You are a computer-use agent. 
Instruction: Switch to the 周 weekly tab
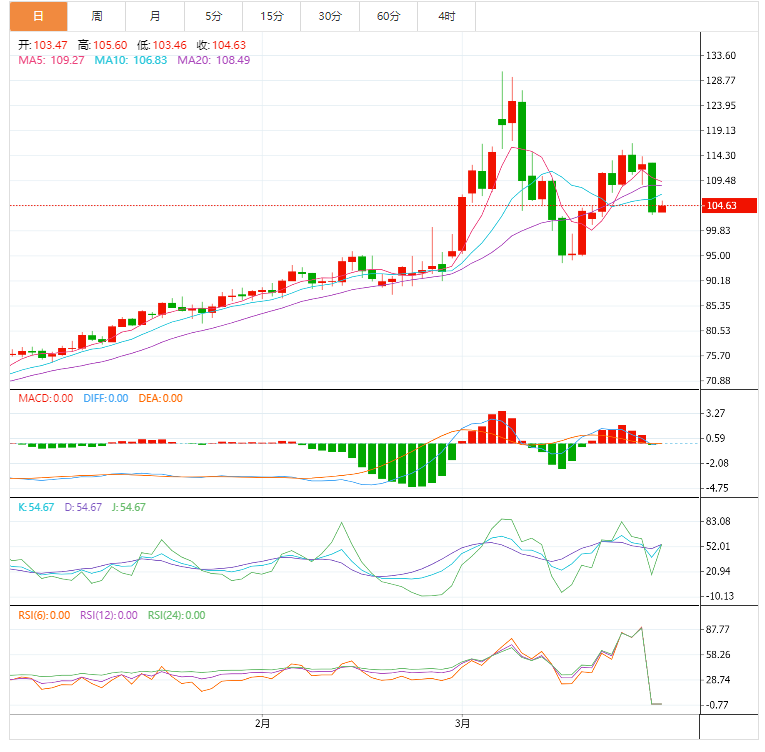[x=97, y=16]
